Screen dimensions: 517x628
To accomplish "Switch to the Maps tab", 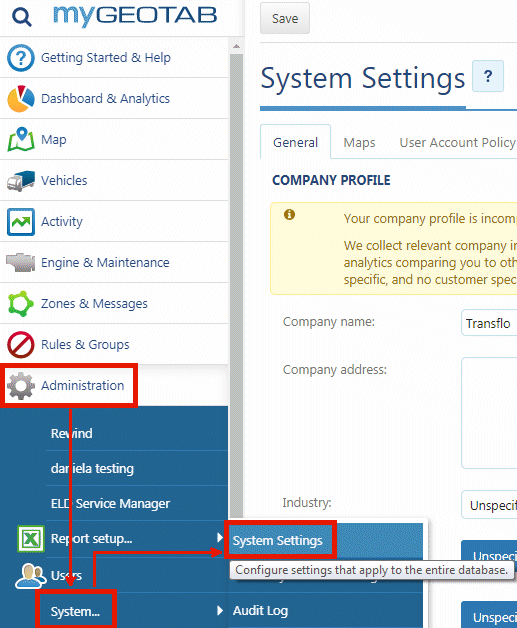I will coord(359,143).
